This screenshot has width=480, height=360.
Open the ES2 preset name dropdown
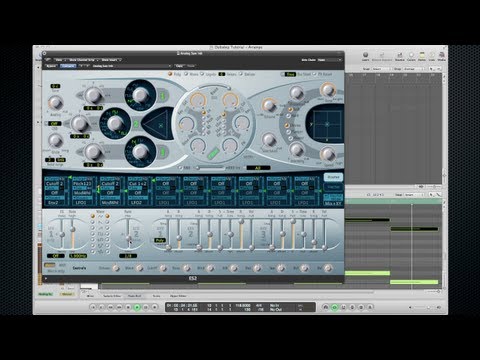132,66
